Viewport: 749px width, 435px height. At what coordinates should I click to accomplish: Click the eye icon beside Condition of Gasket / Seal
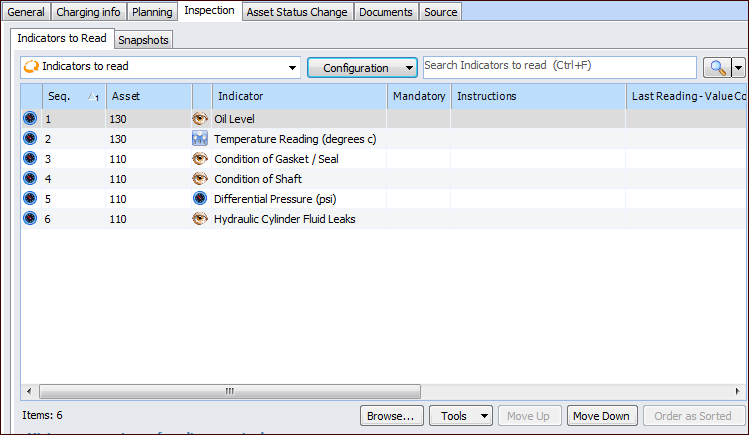pos(200,159)
